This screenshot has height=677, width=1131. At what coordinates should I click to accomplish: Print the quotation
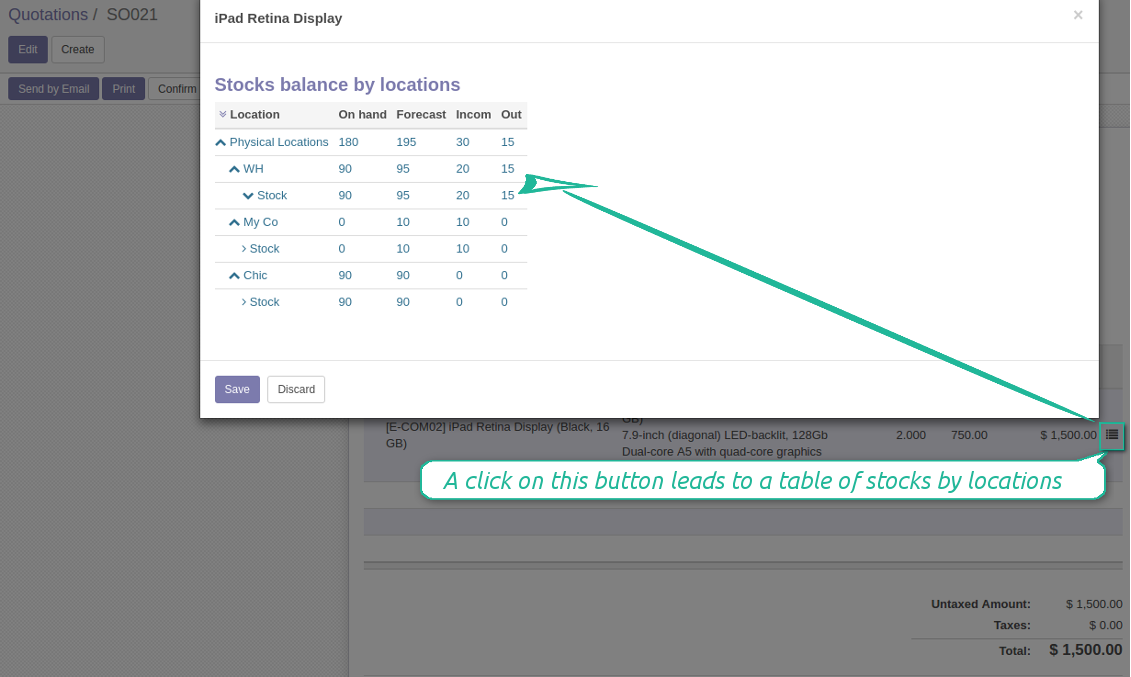(123, 89)
